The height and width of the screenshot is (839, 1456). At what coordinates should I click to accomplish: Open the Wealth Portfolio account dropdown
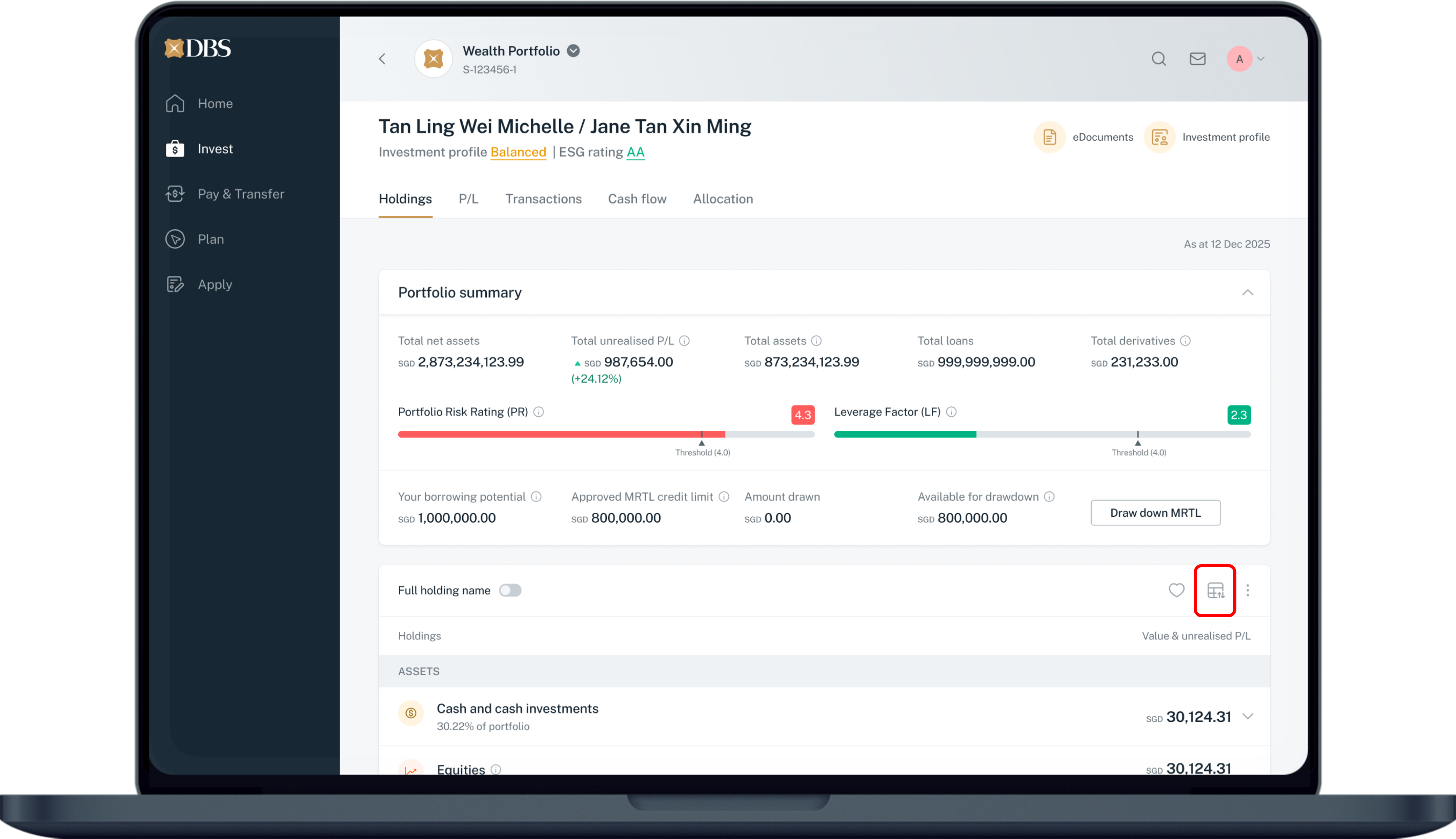573,51
